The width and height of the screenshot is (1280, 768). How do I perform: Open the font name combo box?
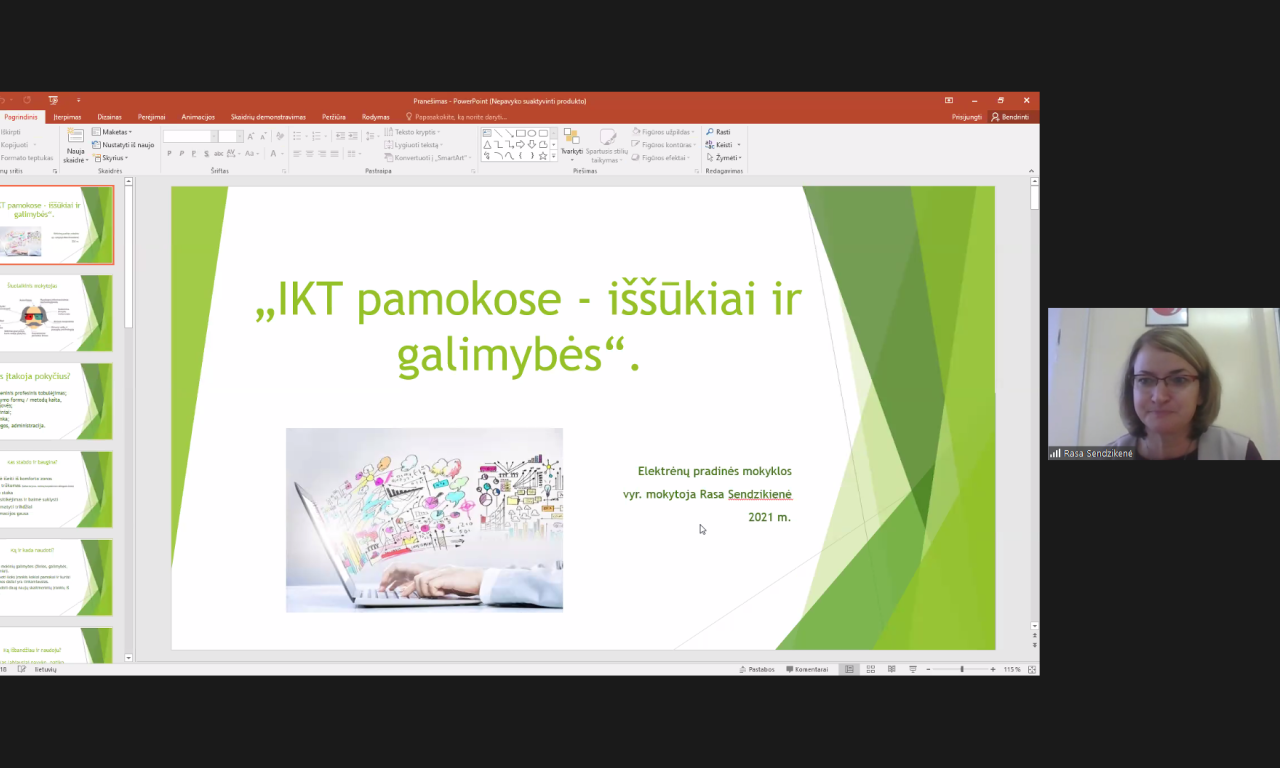click(x=188, y=136)
